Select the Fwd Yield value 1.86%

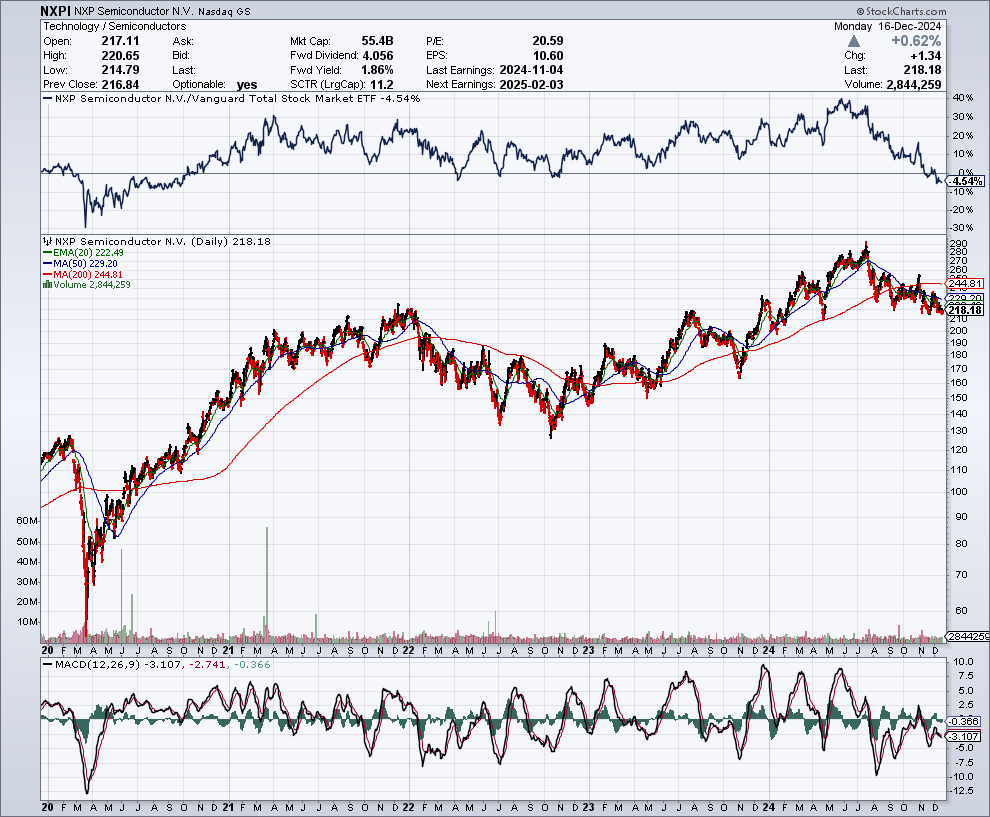click(x=377, y=70)
